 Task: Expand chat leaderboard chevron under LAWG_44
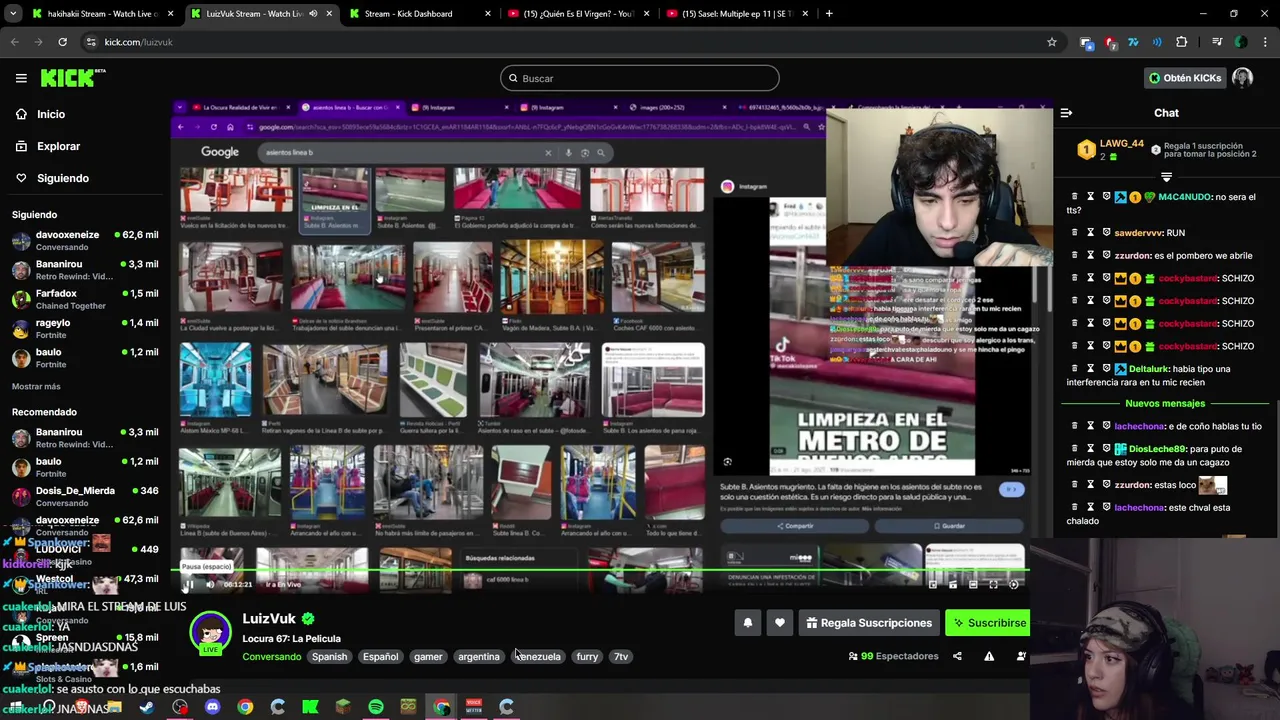[1166, 176]
